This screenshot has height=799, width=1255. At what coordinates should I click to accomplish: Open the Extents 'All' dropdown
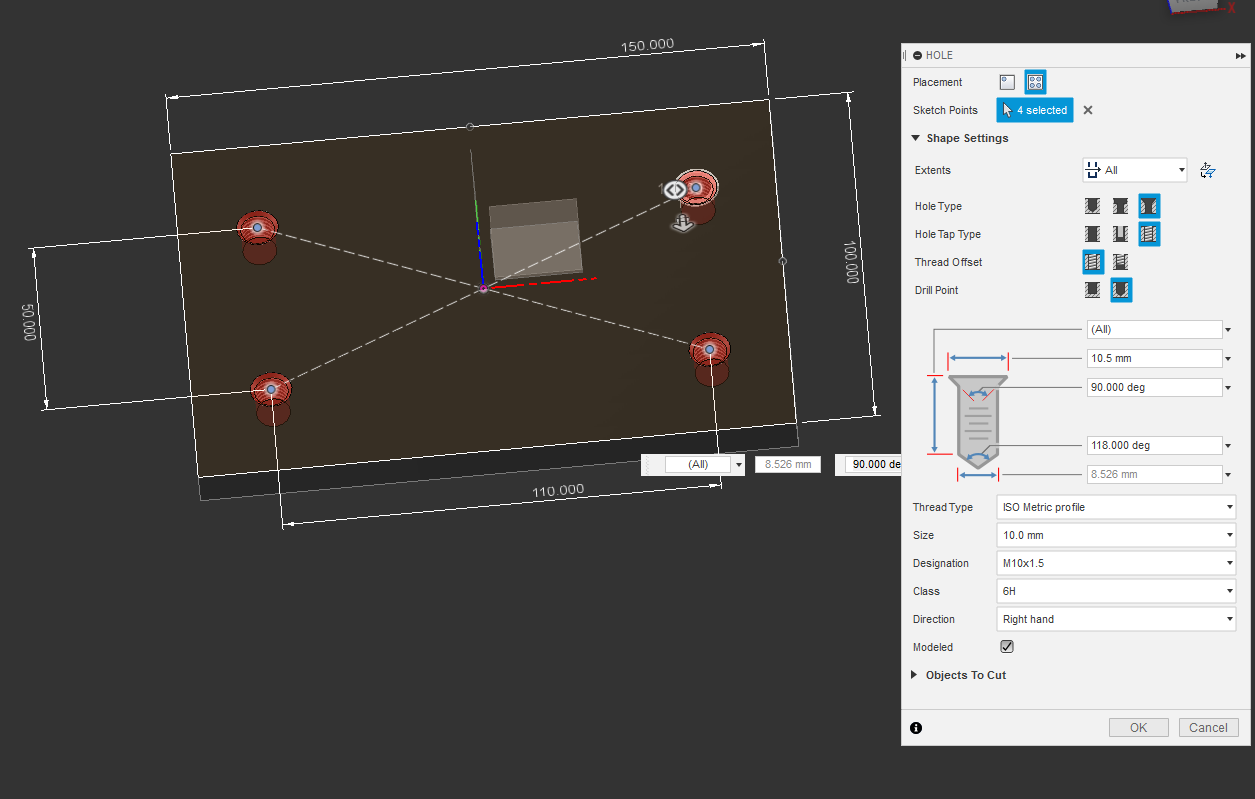[x=1135, y=170]
